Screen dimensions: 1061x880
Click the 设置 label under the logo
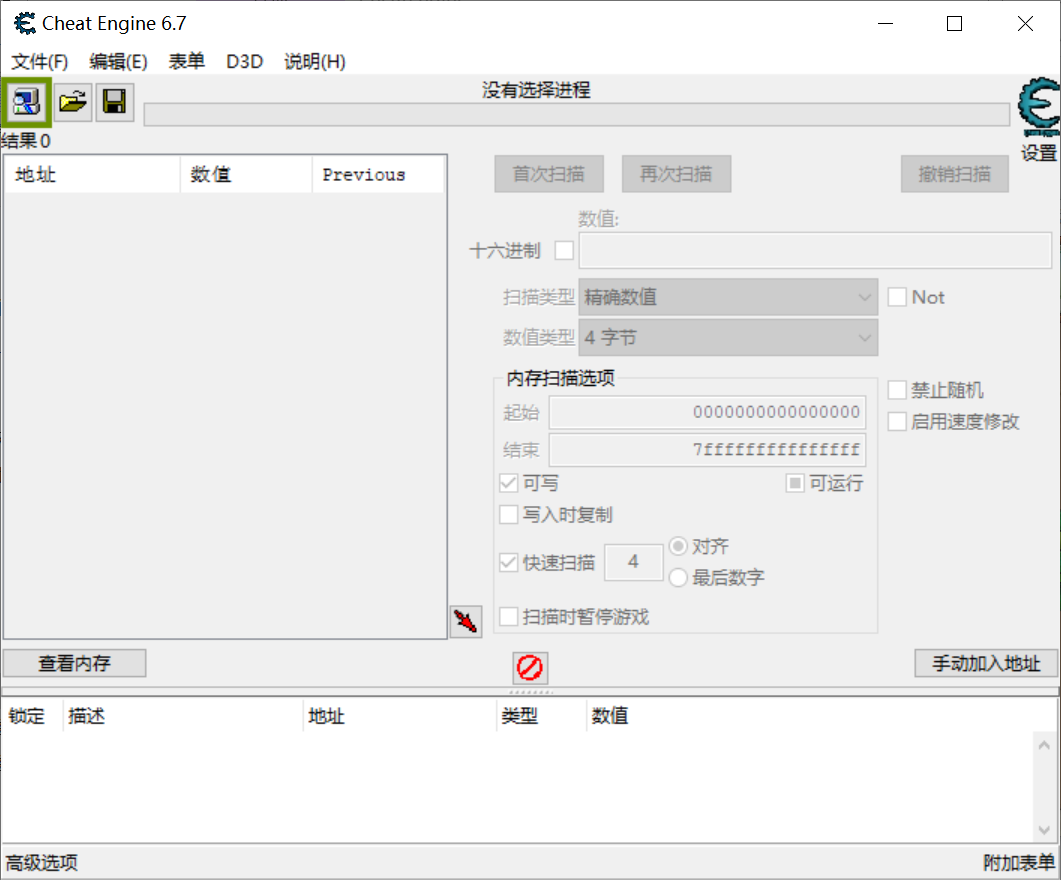coord(1039,152)
